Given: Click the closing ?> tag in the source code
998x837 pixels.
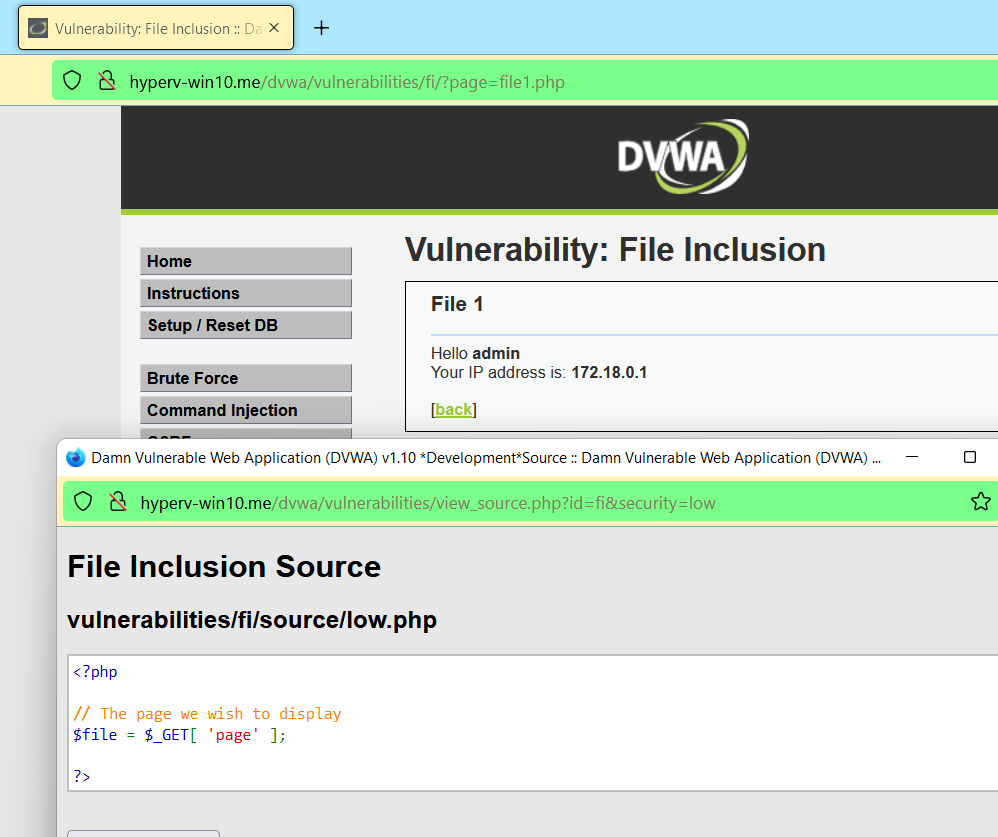Looking at the screenshot, I should 81,776.
